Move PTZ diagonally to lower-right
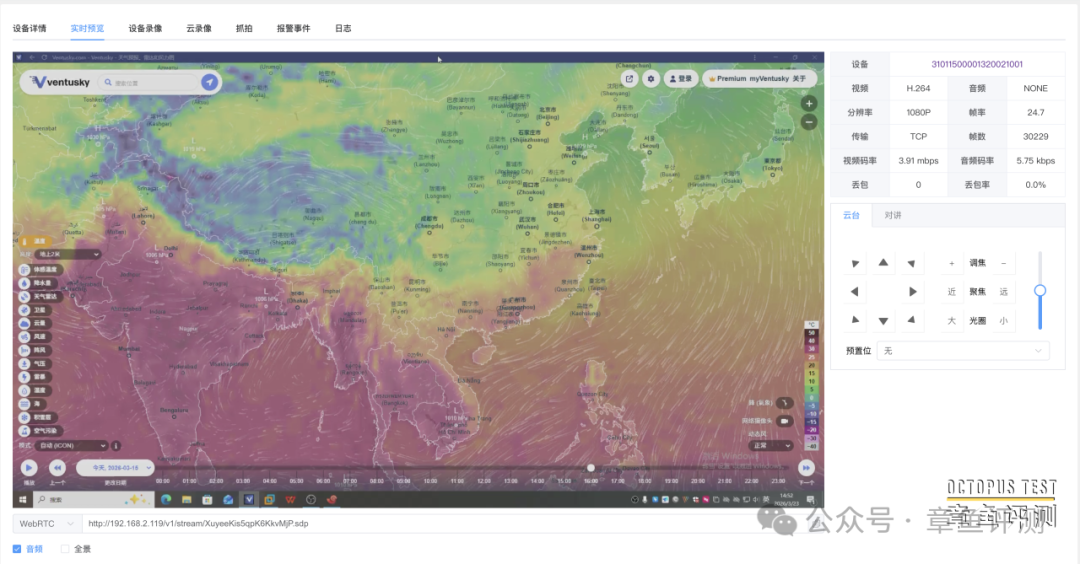1080x564 pixels. pyautogui.click(x=911, y=320)
